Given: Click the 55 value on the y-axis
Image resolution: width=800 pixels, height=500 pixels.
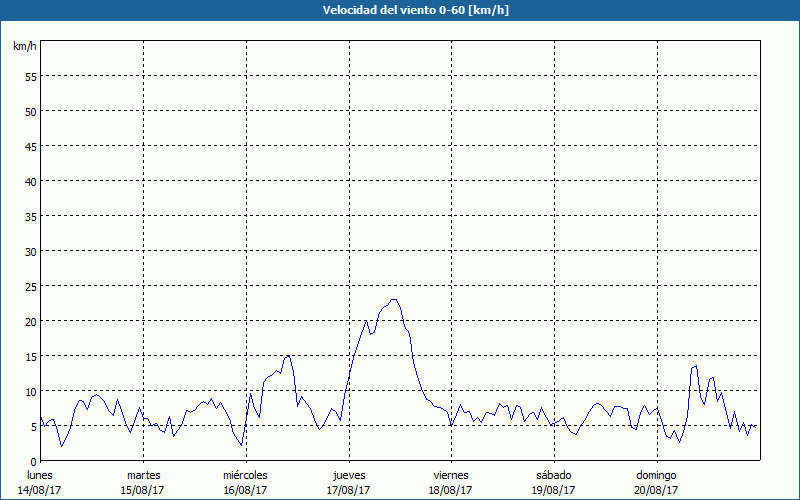Looking at the screenshot, I should (x=30, y=76).
